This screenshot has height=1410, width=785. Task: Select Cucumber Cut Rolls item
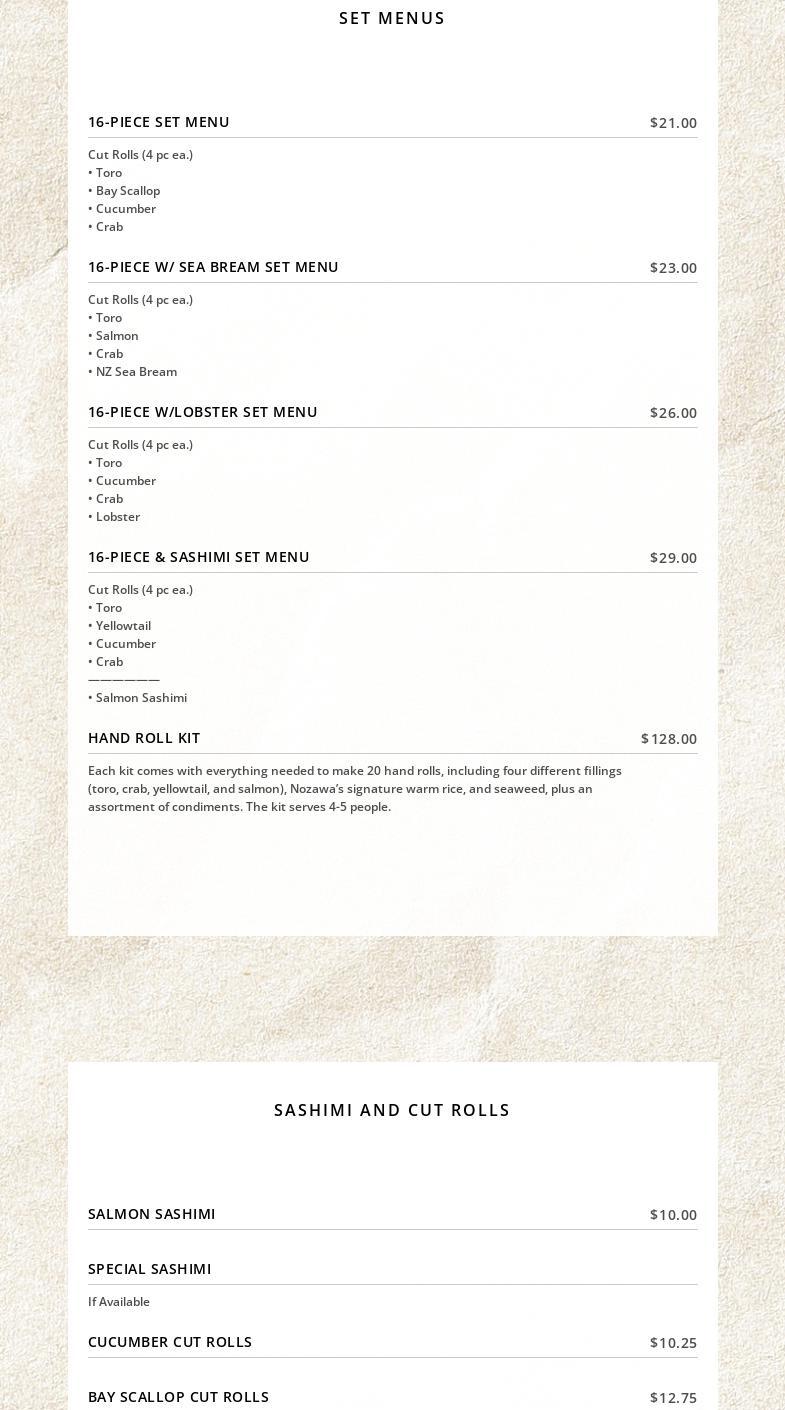[x=170, y=1342]
